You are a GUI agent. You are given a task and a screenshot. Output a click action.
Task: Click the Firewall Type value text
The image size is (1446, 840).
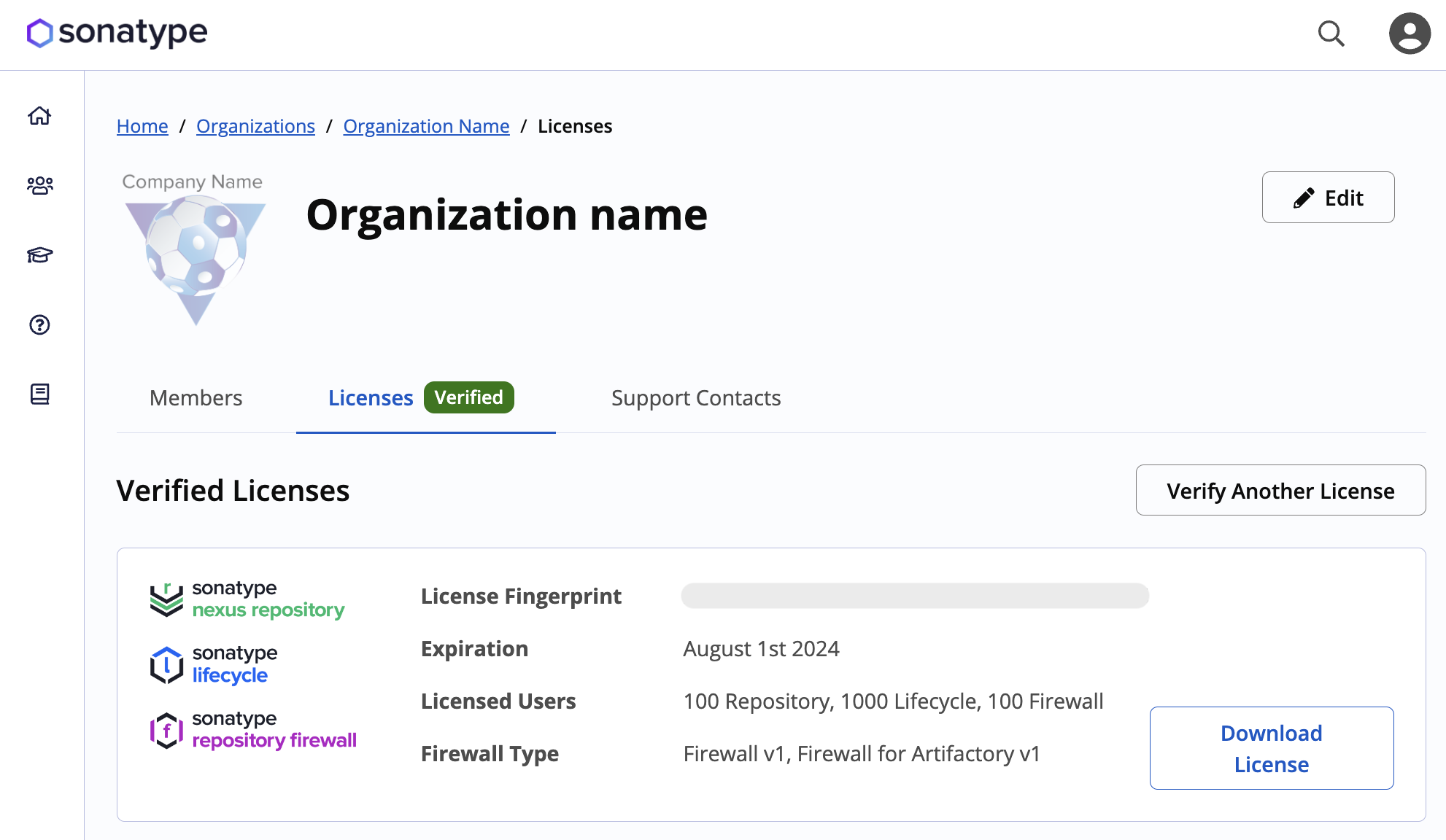862,753
